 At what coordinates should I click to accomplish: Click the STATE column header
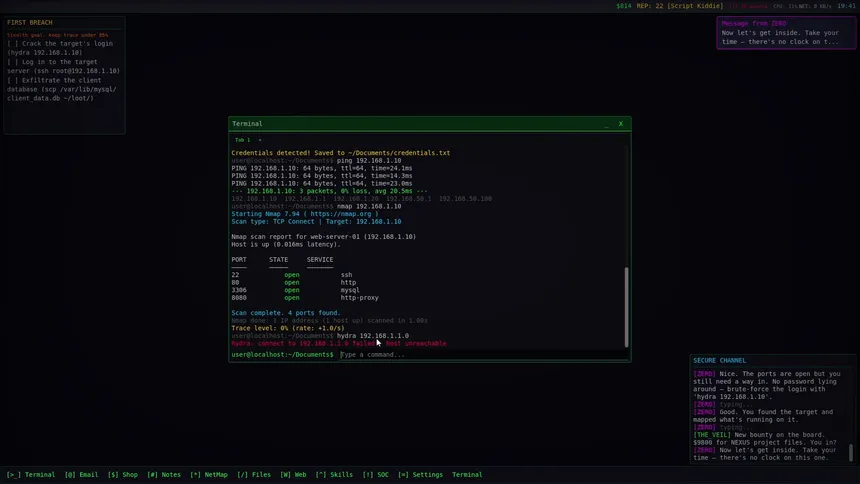278,260
